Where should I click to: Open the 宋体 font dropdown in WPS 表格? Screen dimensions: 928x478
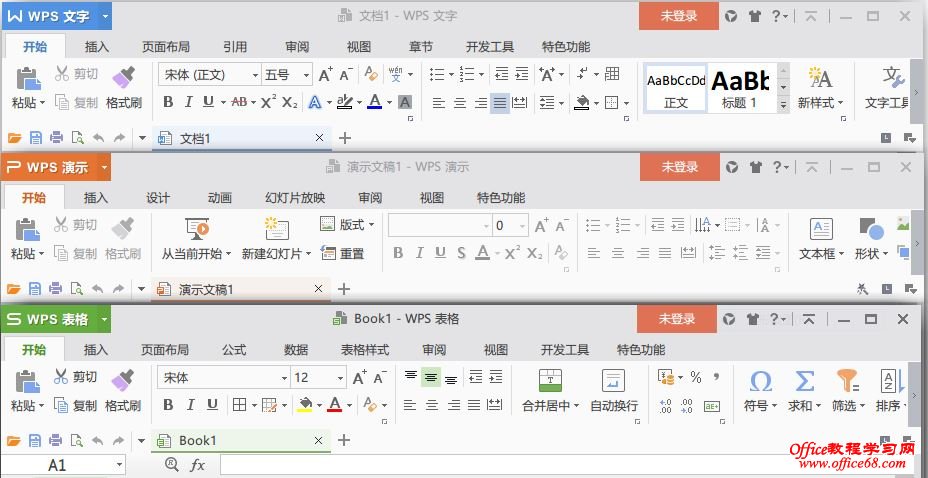point(284,378)
